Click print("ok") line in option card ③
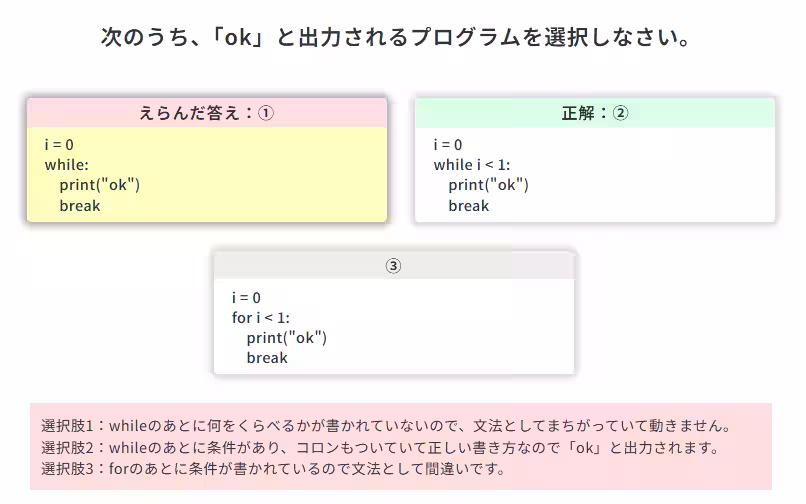The image size is (806, 504). pyautogui.click(x=287, y=337)
